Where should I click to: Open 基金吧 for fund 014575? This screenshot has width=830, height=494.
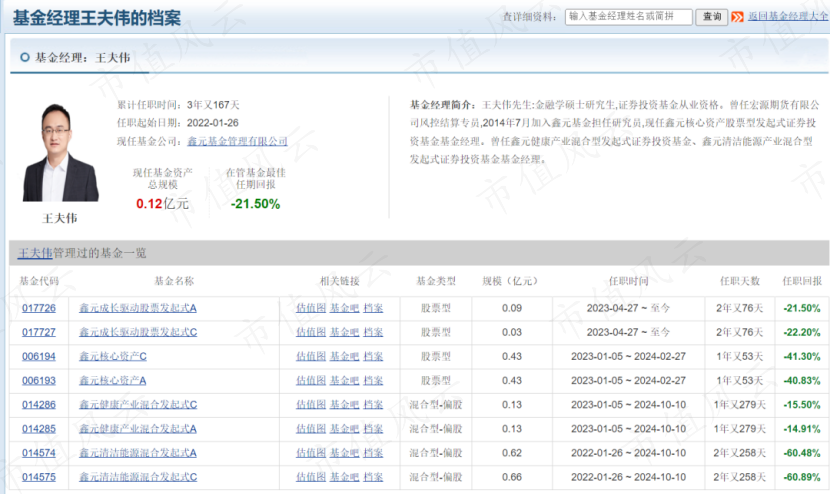click(x=345, y=477)
